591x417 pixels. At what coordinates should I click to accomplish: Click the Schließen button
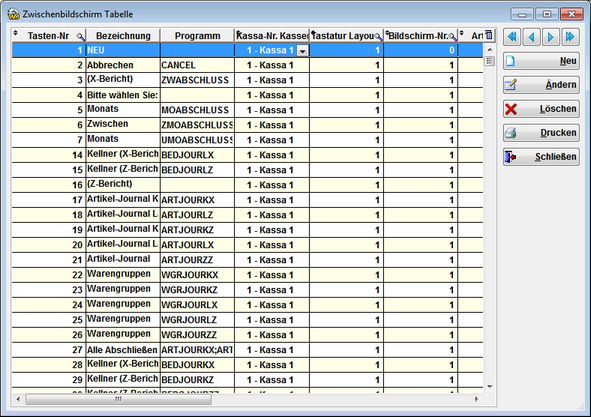pos(541,157)
